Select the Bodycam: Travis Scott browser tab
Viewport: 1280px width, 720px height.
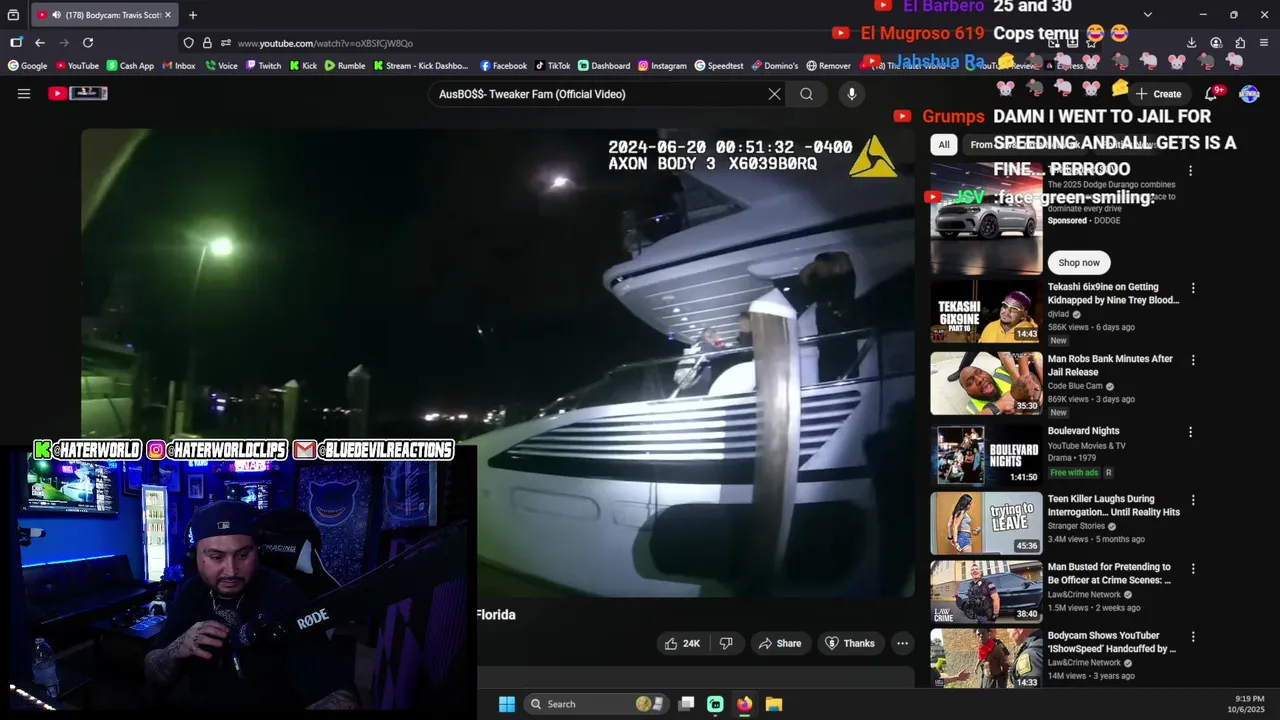[104, 15]
